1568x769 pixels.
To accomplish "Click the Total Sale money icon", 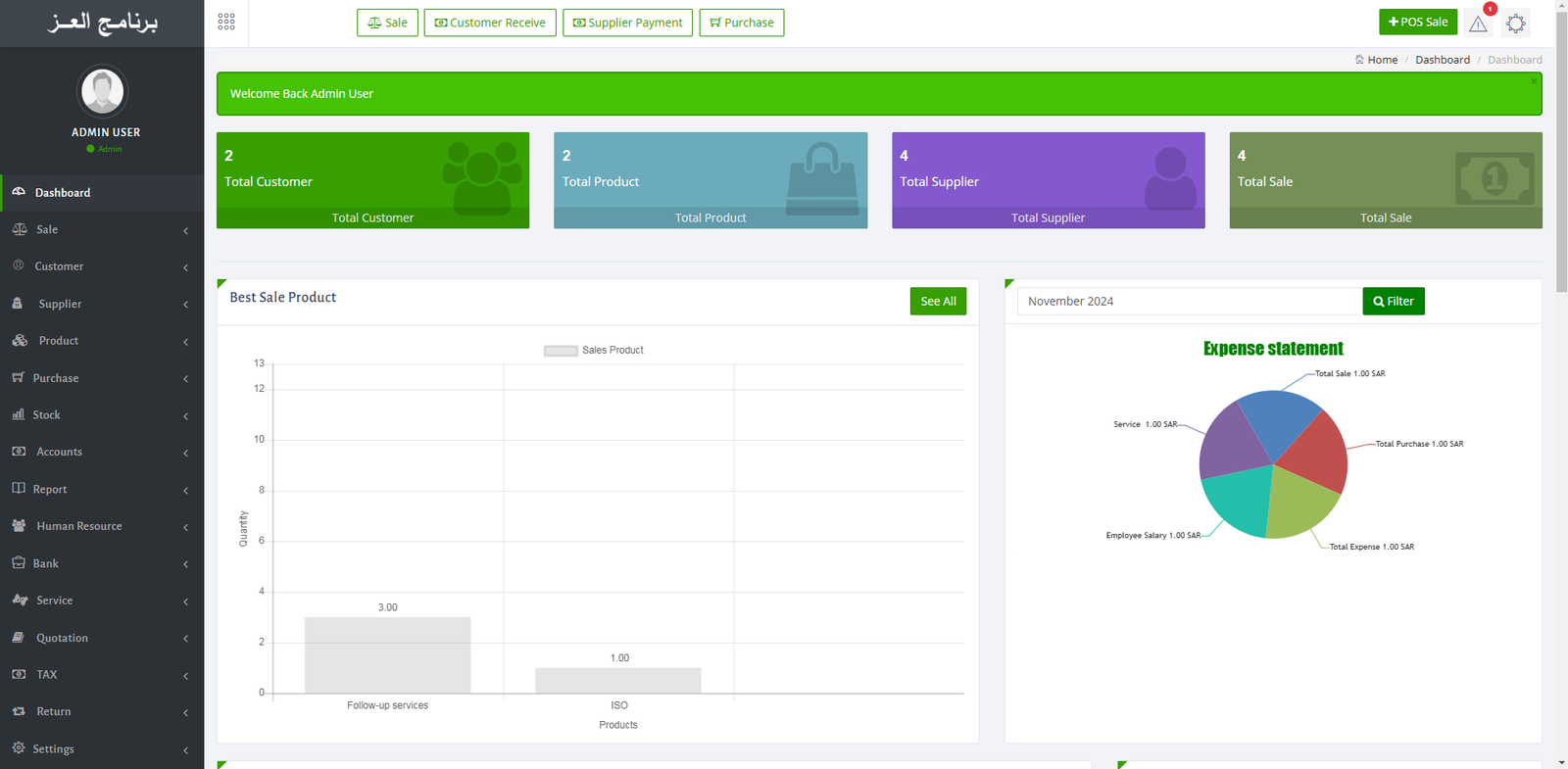I will (1494, 178).
